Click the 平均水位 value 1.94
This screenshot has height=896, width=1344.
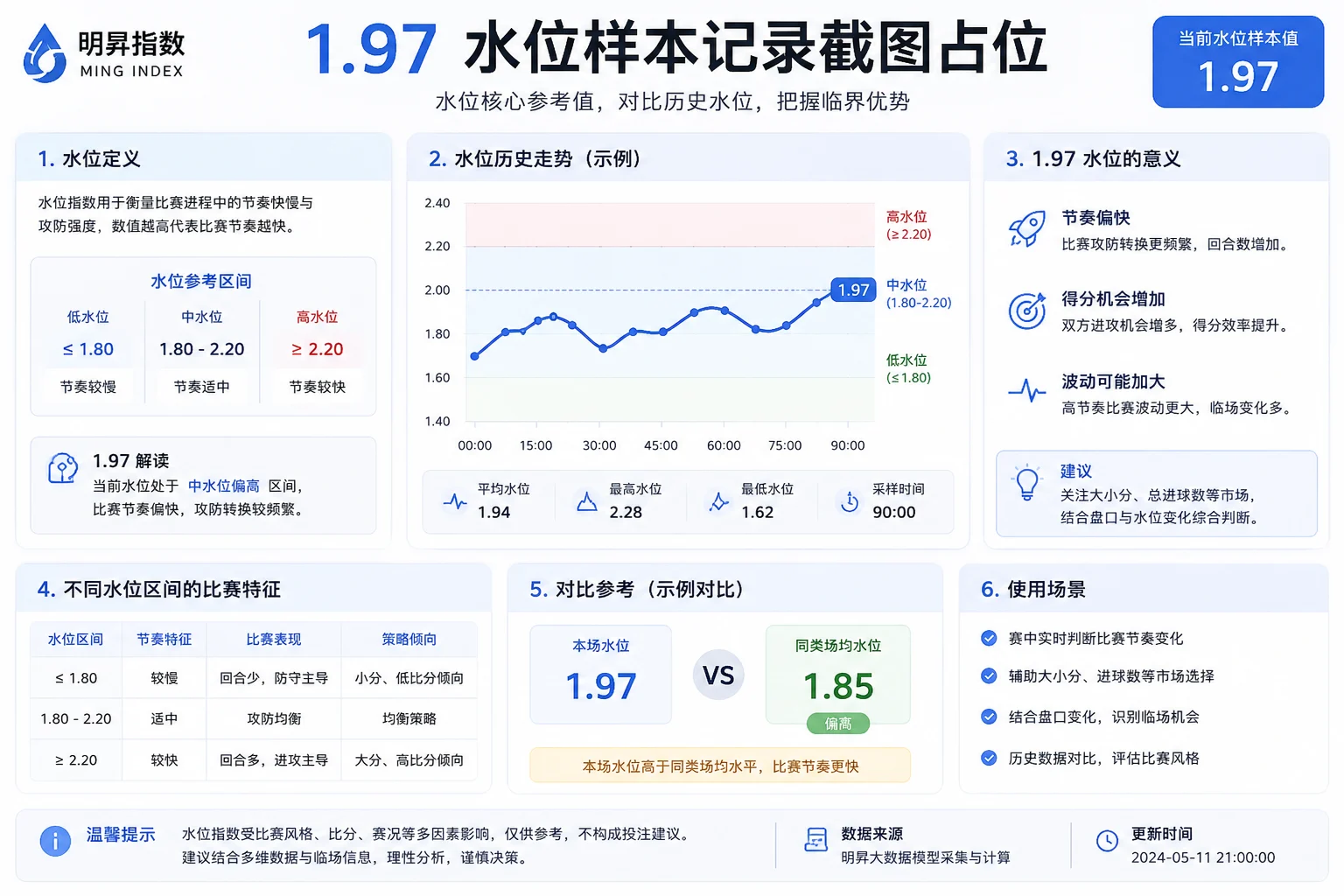(493, 512)
